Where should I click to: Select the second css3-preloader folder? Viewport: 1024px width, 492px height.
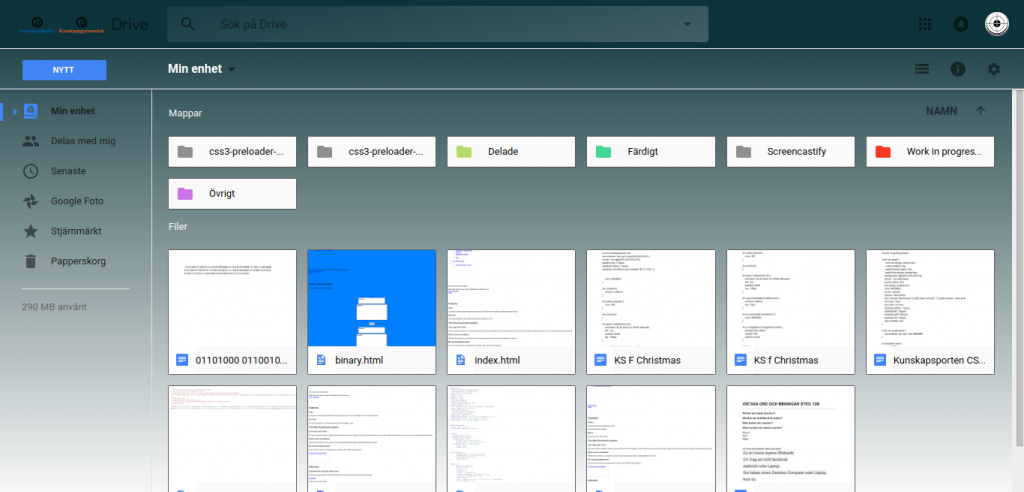[x=372, y=152]
